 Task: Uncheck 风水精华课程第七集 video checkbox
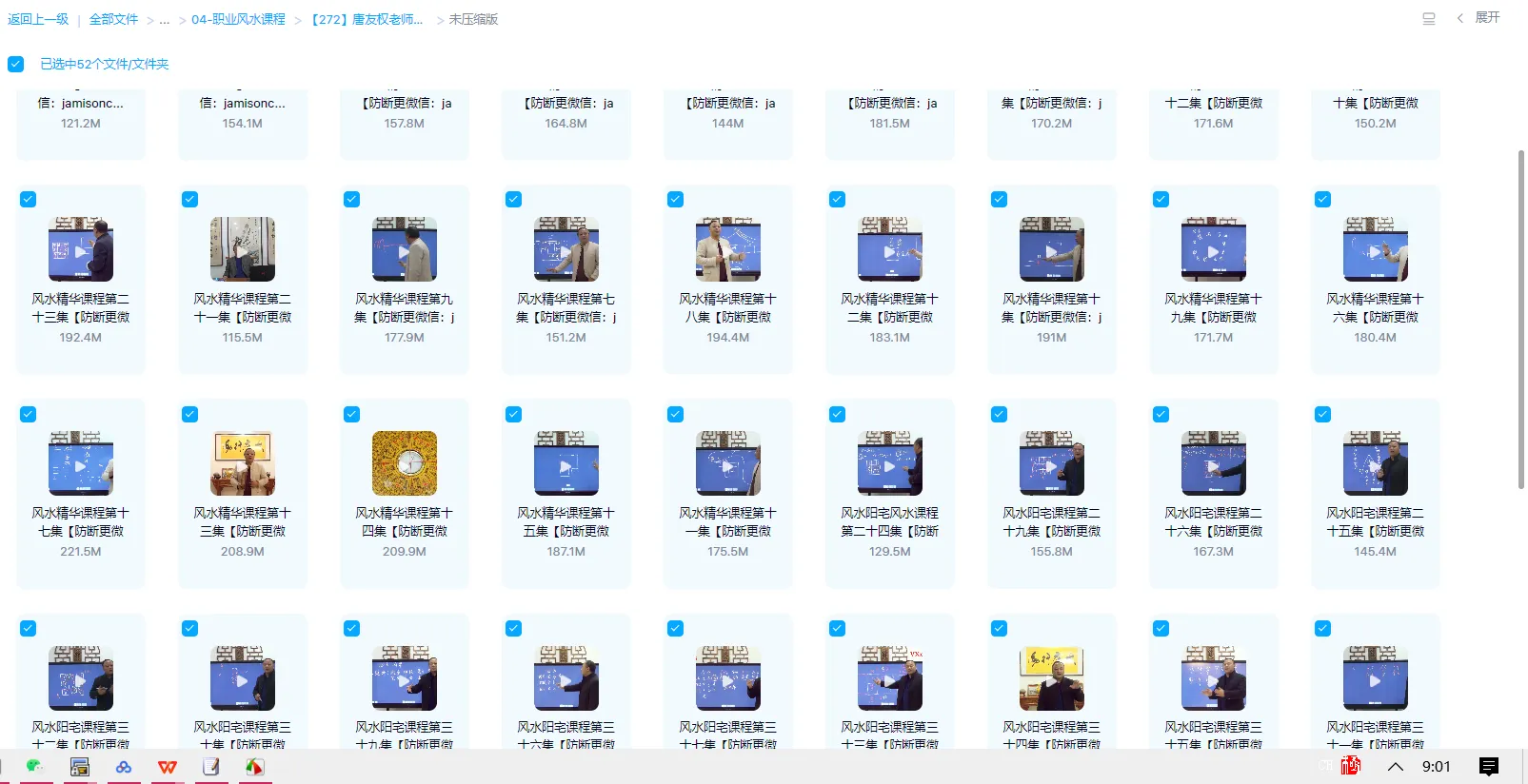point(514,199)
